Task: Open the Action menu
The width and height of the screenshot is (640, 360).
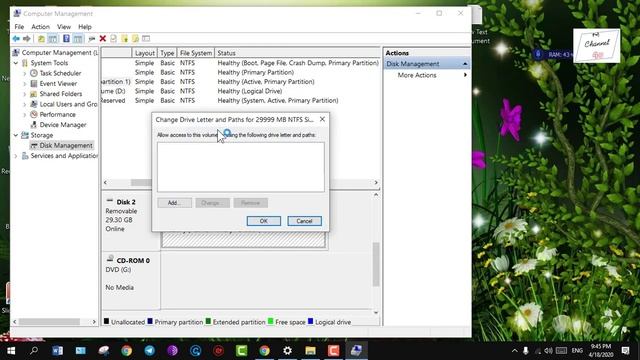Action: 40,27
